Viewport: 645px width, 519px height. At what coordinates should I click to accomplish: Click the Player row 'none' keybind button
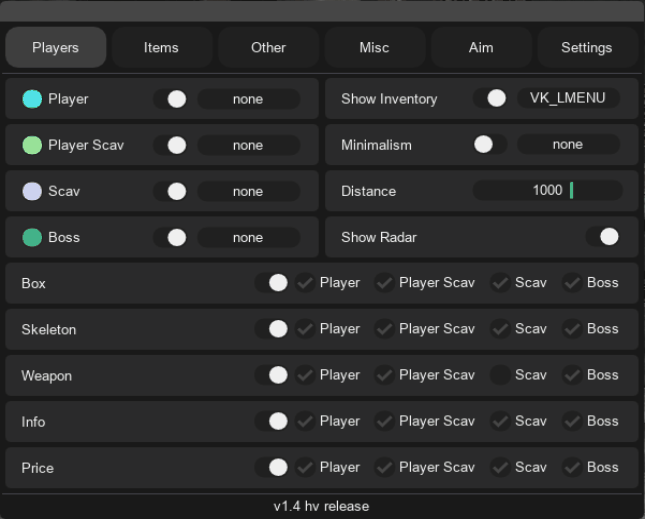248,99
